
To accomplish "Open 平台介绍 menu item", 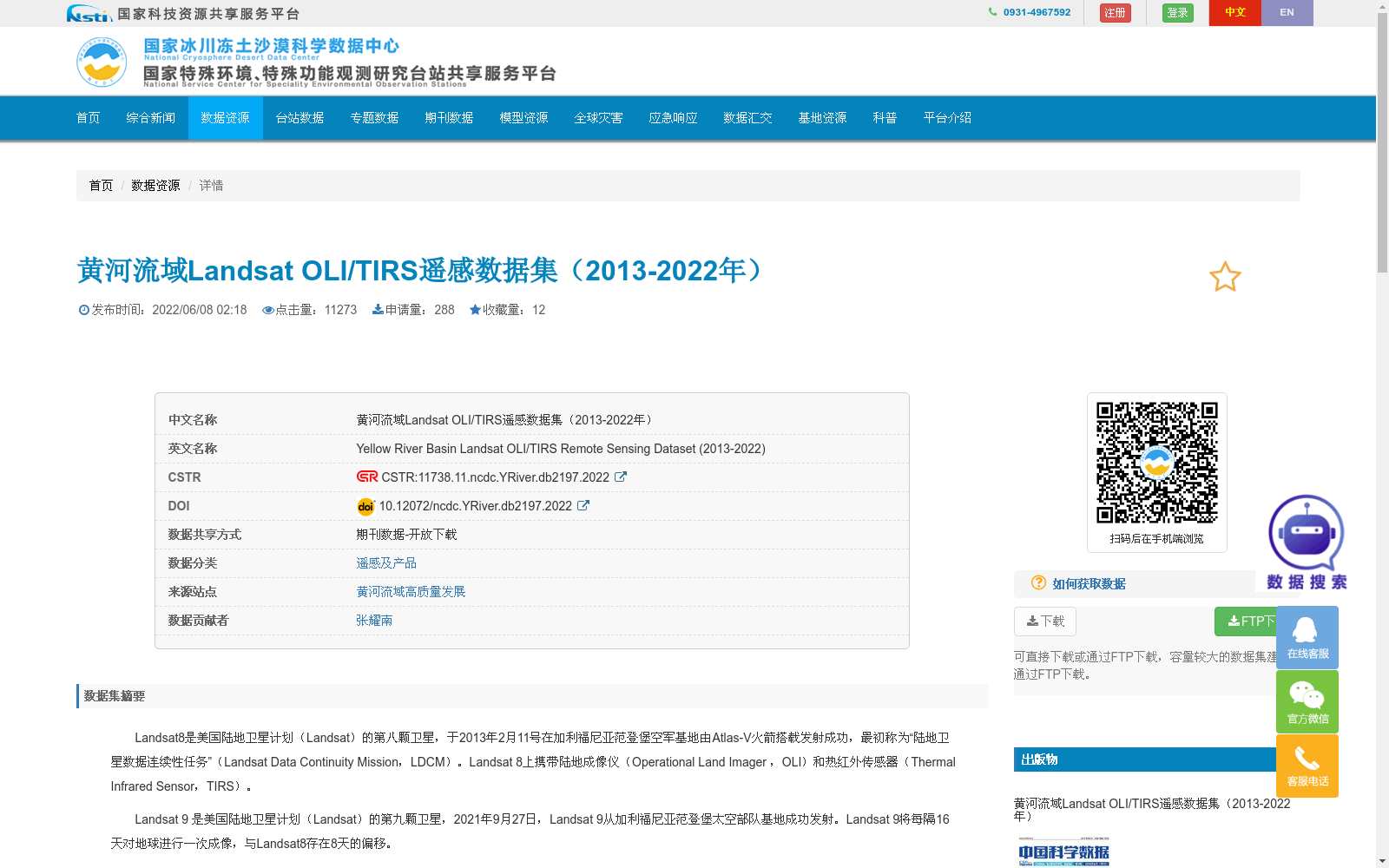I will pos(948,118).
